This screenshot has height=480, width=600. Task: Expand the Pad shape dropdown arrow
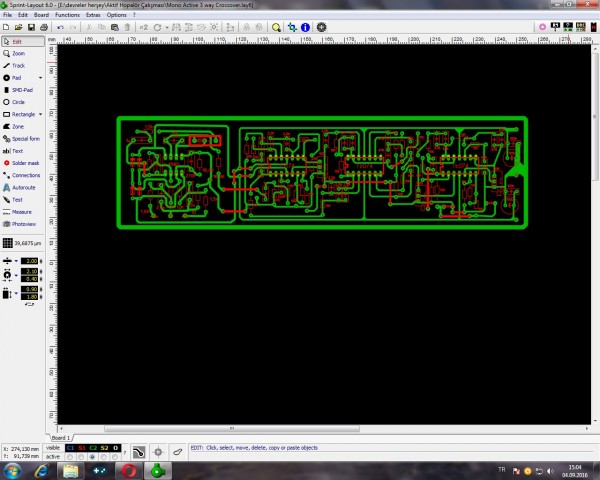pos(41,77)
